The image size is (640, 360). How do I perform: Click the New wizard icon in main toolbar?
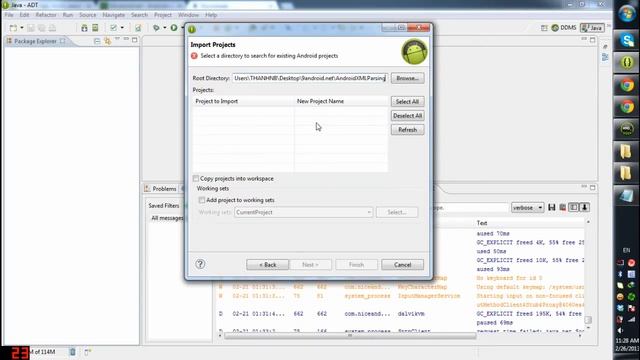pos(13,28)
